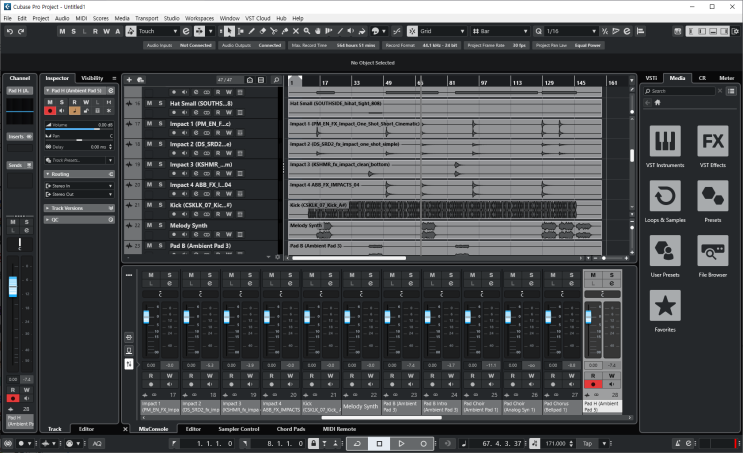Click the Sends section in Channel strip
Screen dimensions: 743x453
click(x=19, y=165)
